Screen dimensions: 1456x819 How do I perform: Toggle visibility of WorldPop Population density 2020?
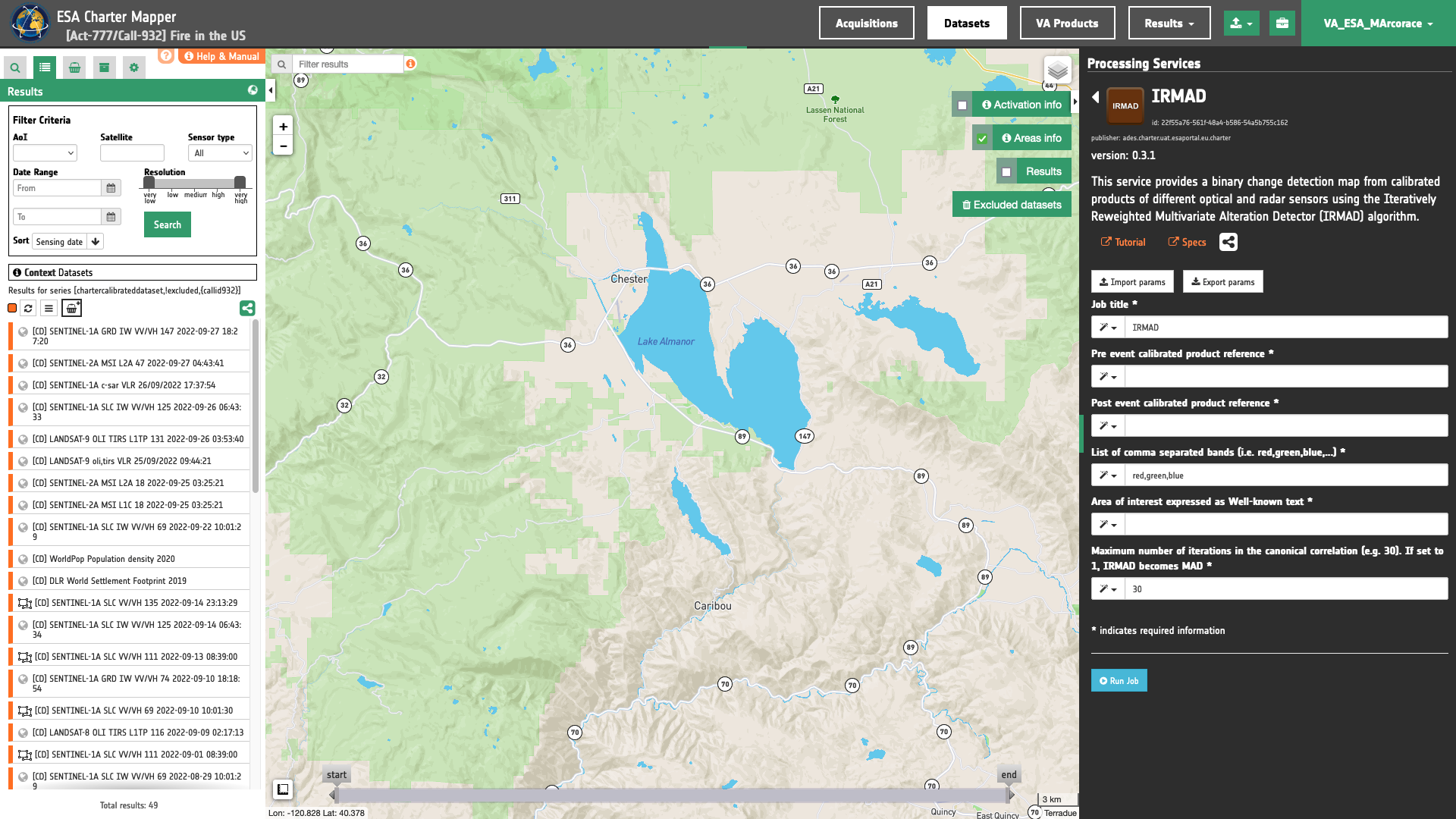24,559
